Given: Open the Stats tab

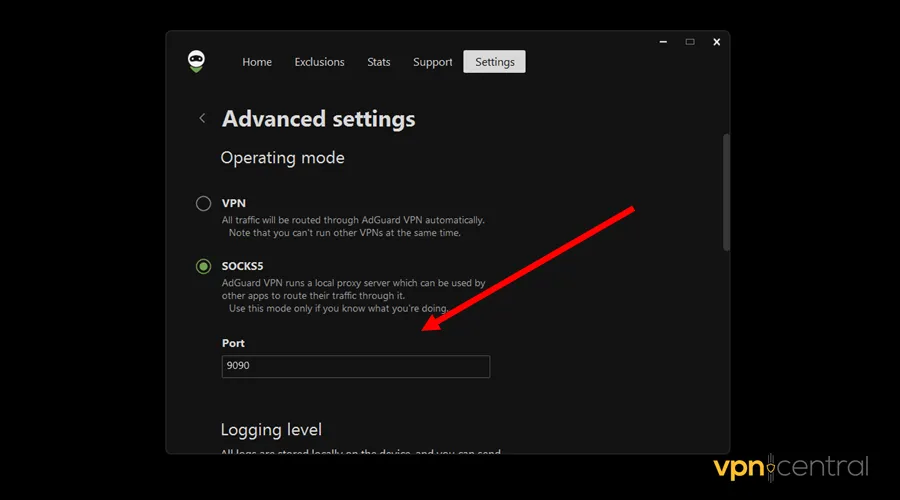Looking at the screenshot, I should [378, 62].
